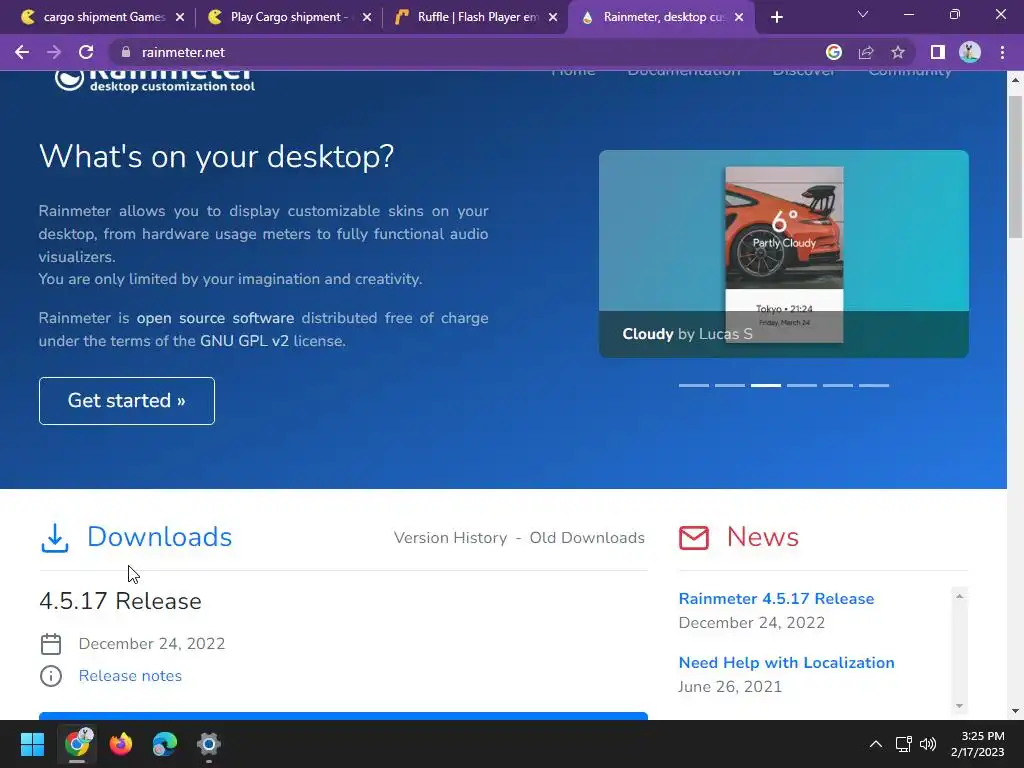Bookmark this page with the star icon
This screenshot has width=1024, height=768.
pyautogui.click(x=898, y=52)
